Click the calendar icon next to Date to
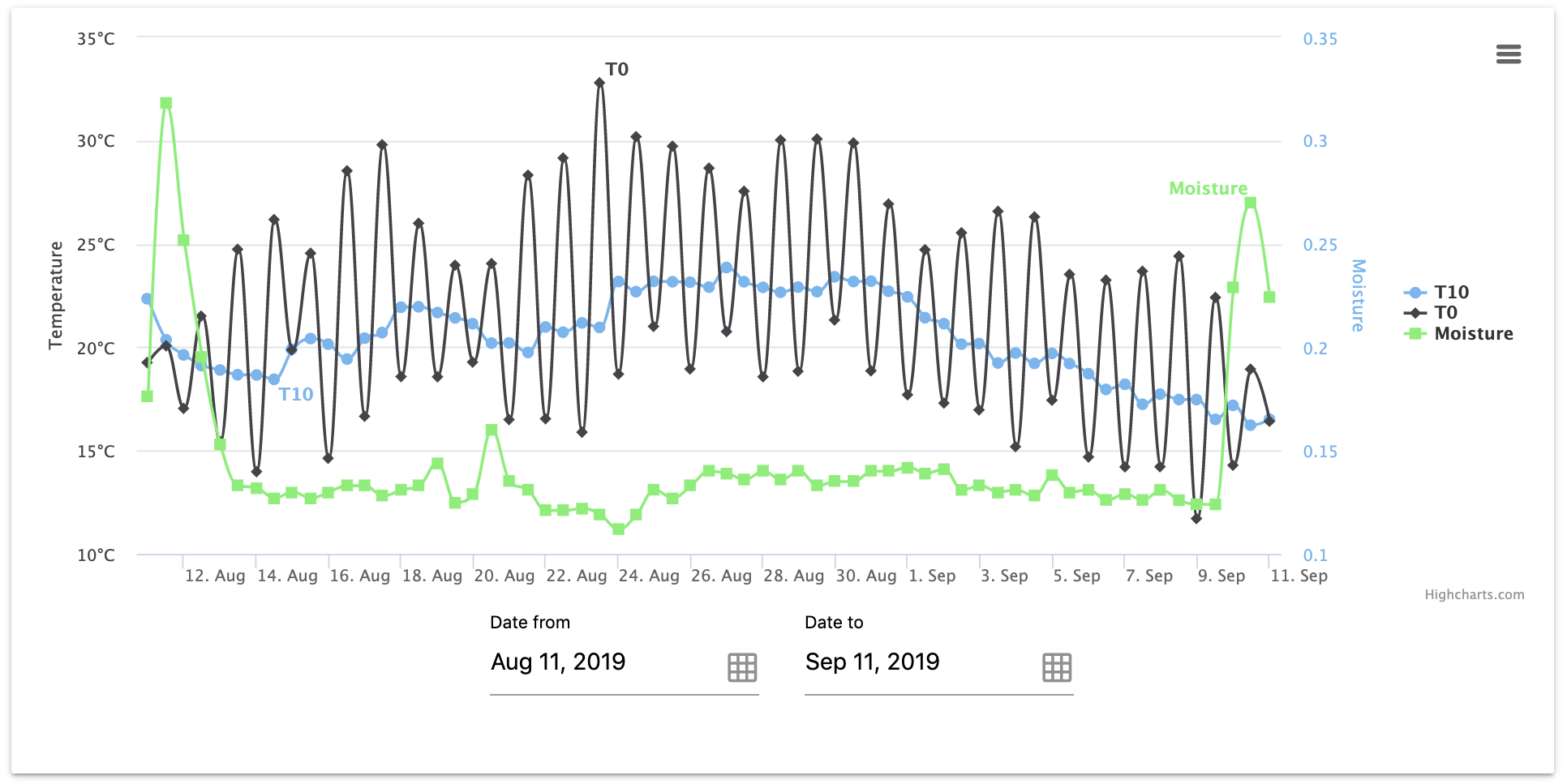The image size is (1567, 784). pyautogui.click(x=1056, y=667)
